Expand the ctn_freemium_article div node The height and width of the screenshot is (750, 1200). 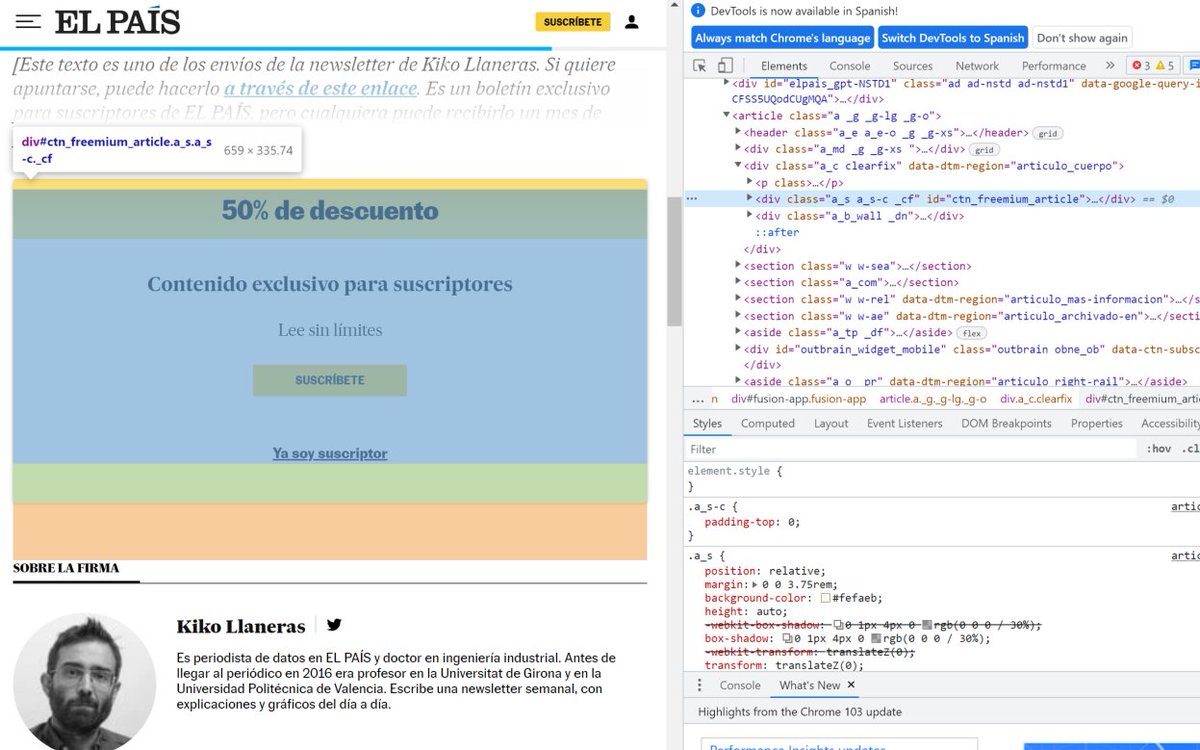(x=751, y=199)
